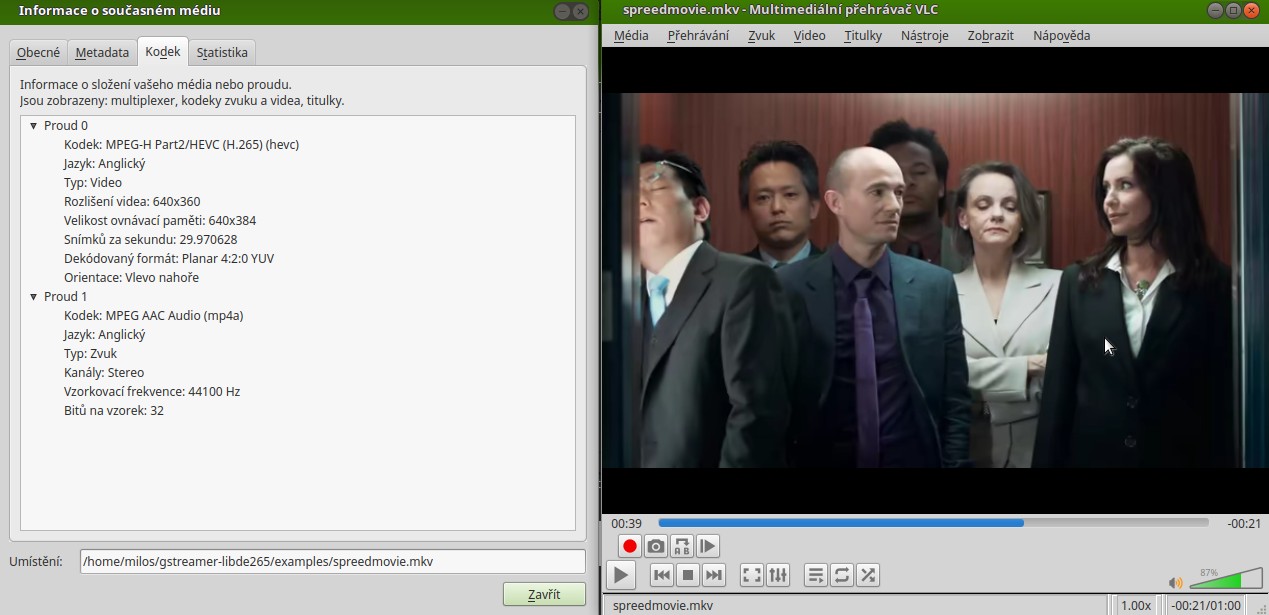This screenshot has width=1269, height=615.
Task: Open the Přehrávání menu
Action: coord(698,35)
